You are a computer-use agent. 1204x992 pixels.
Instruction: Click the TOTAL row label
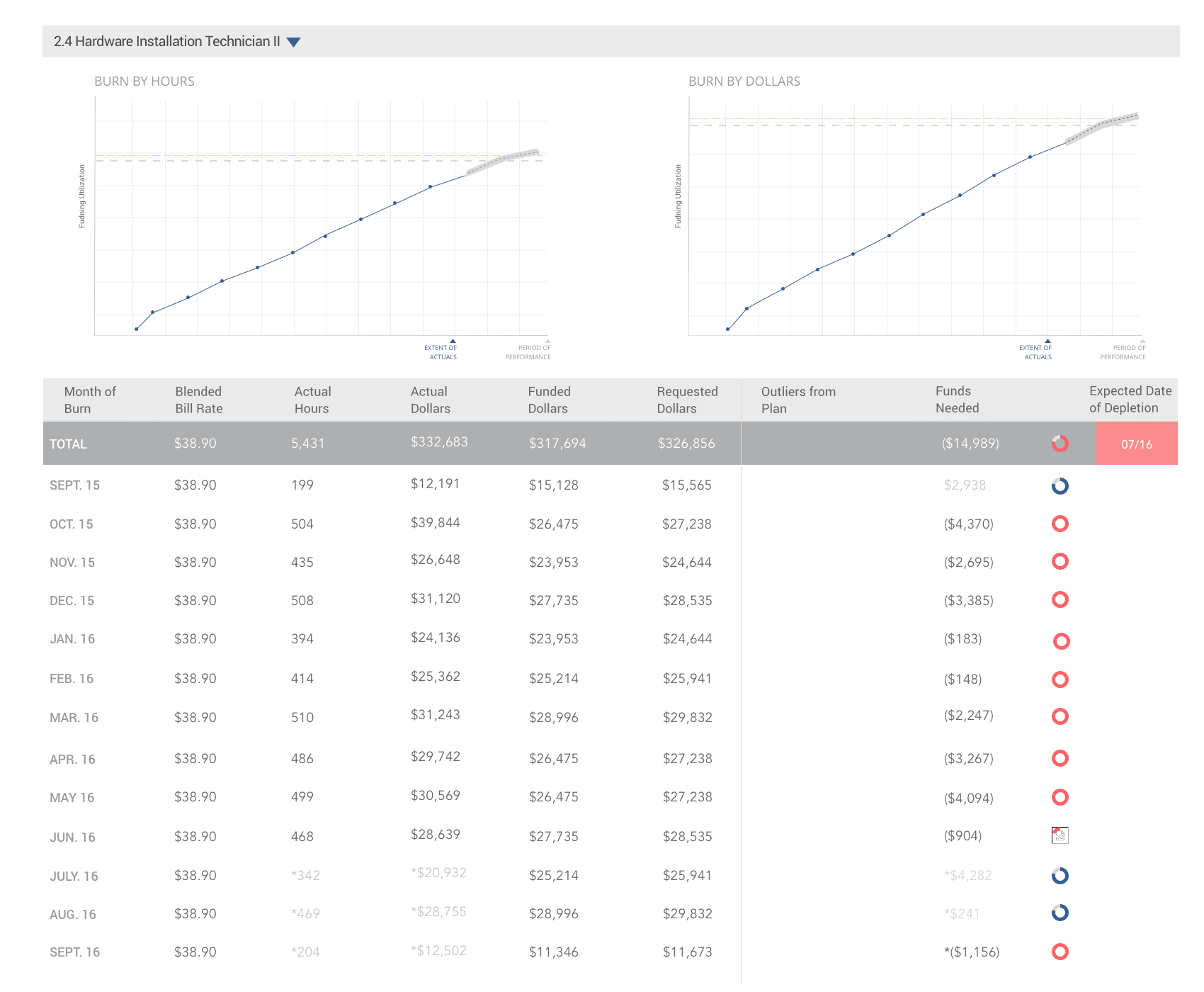click(x=68, y=444)
